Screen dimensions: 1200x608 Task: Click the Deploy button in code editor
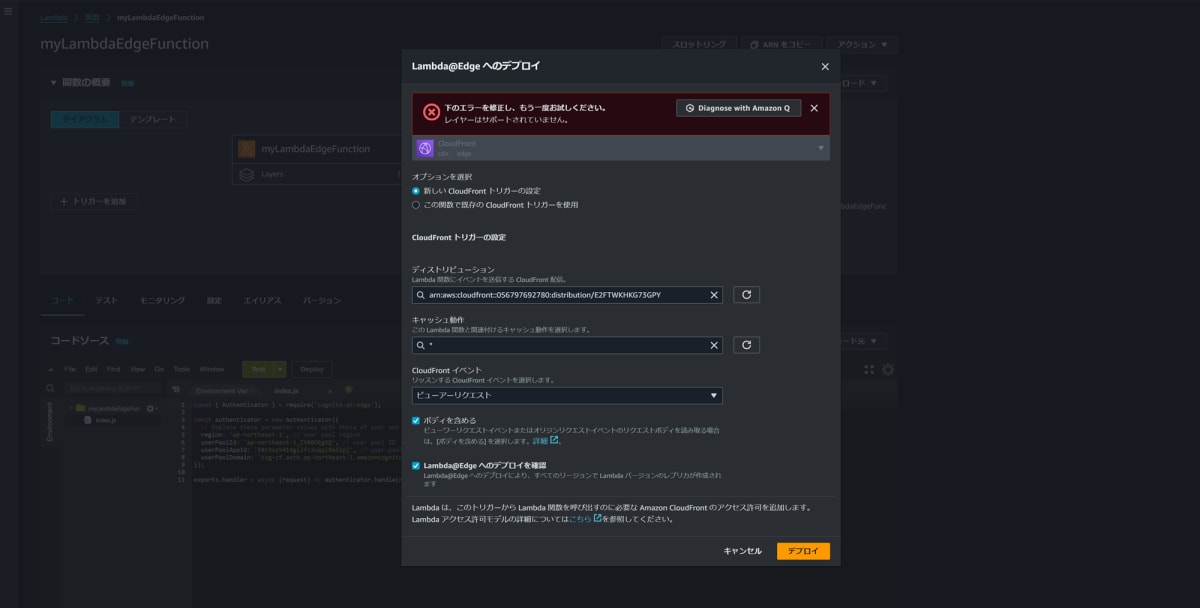(x=311, y=369)
